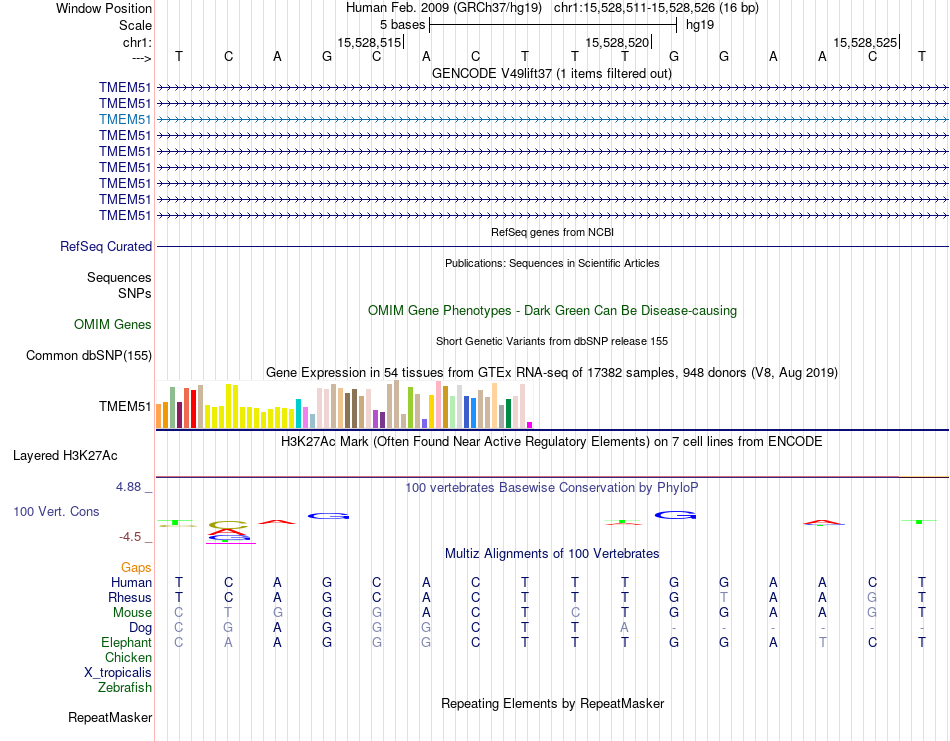The height and width of the screenshot is (741, 950).
Task: Click the Layered H3K27Ac track label
Action: (65, 456)
